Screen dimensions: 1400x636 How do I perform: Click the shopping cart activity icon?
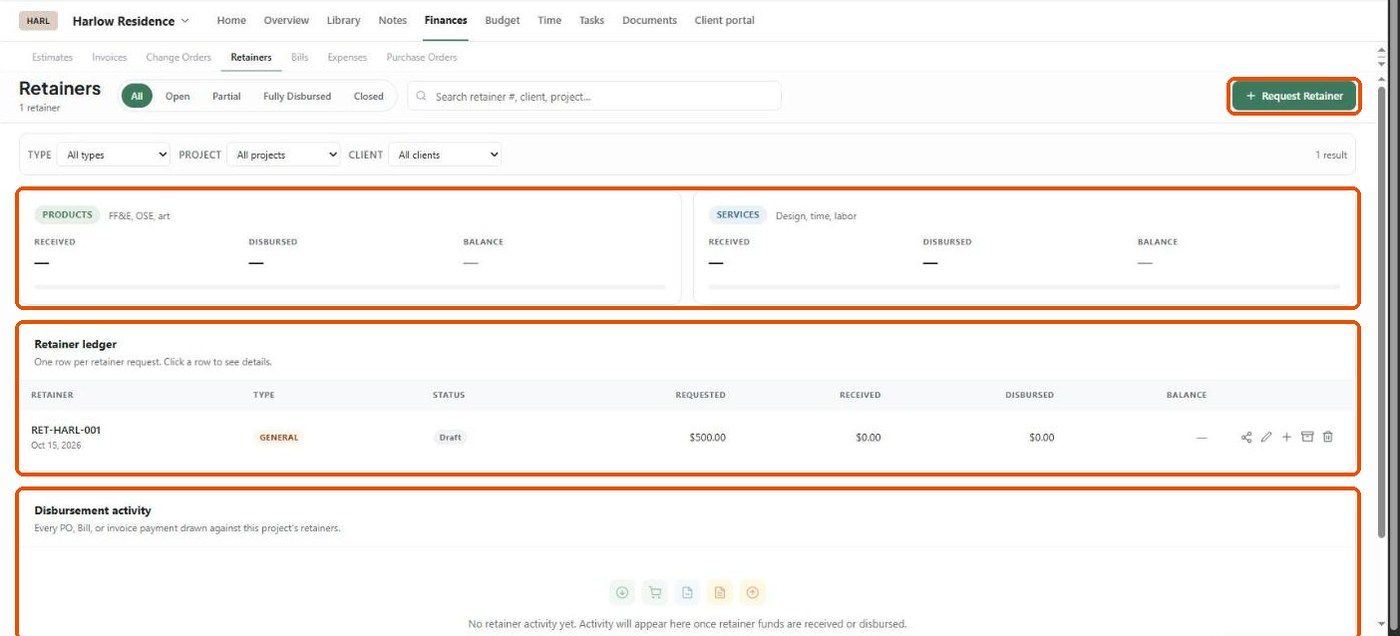[x=655, y=593]
